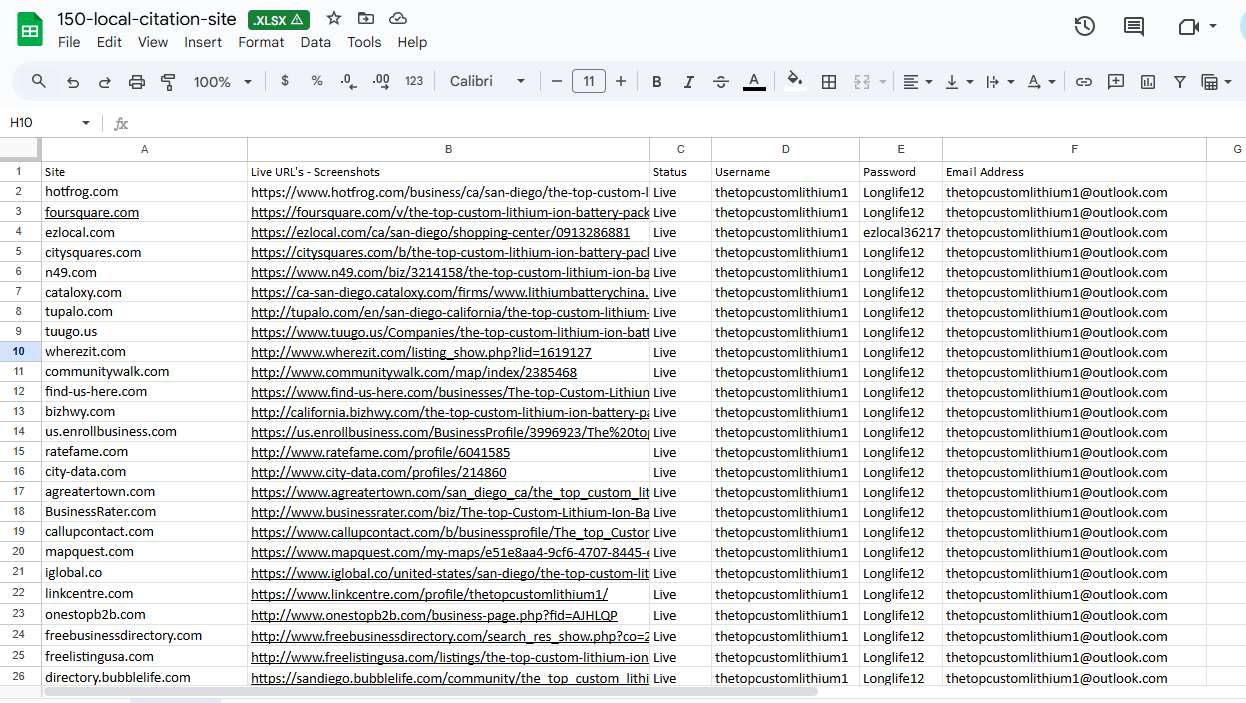
Task: Expand the Calibri font dropdown
Action: (x=487, y=82)
